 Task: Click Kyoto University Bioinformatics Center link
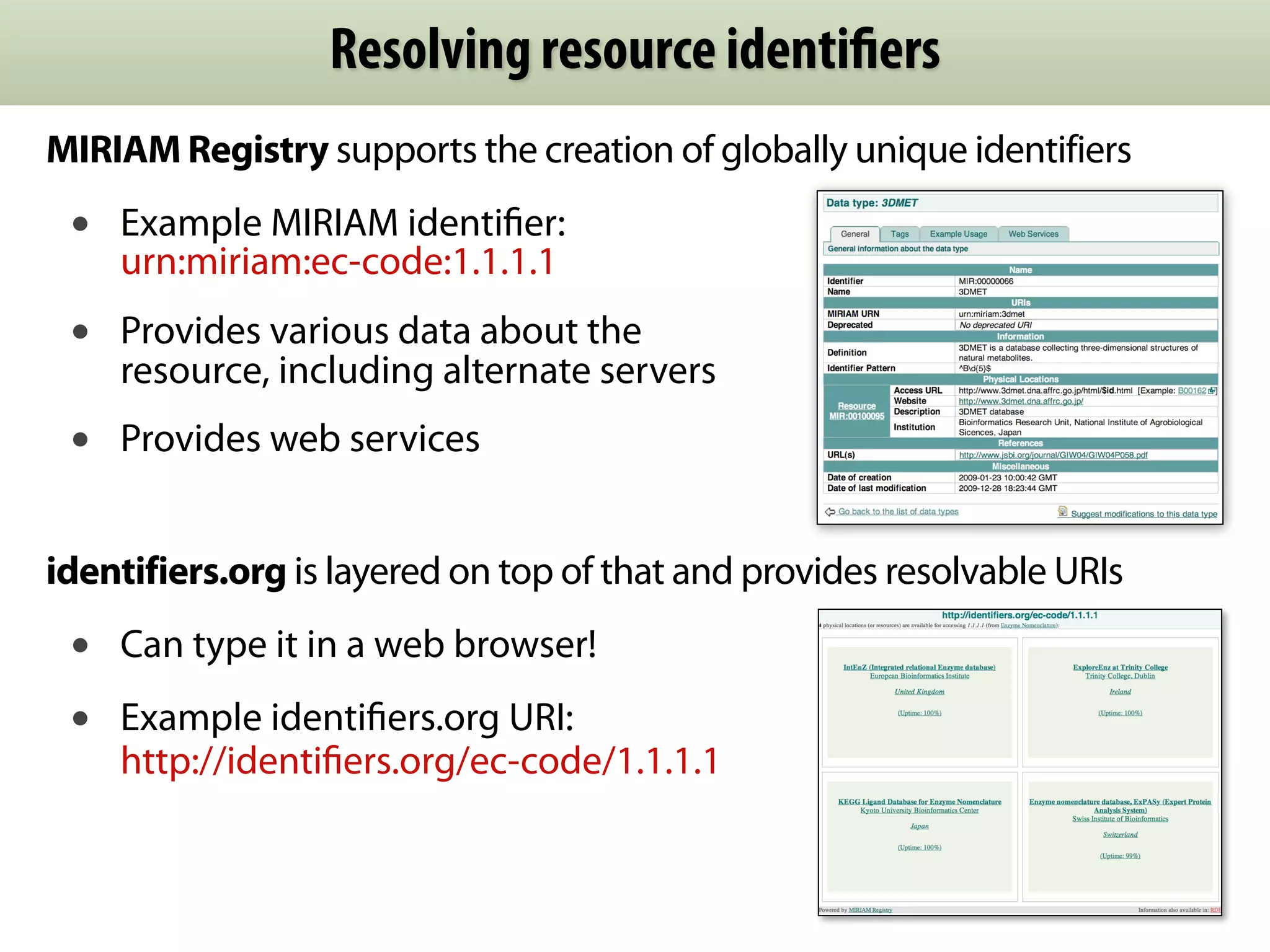919,811
